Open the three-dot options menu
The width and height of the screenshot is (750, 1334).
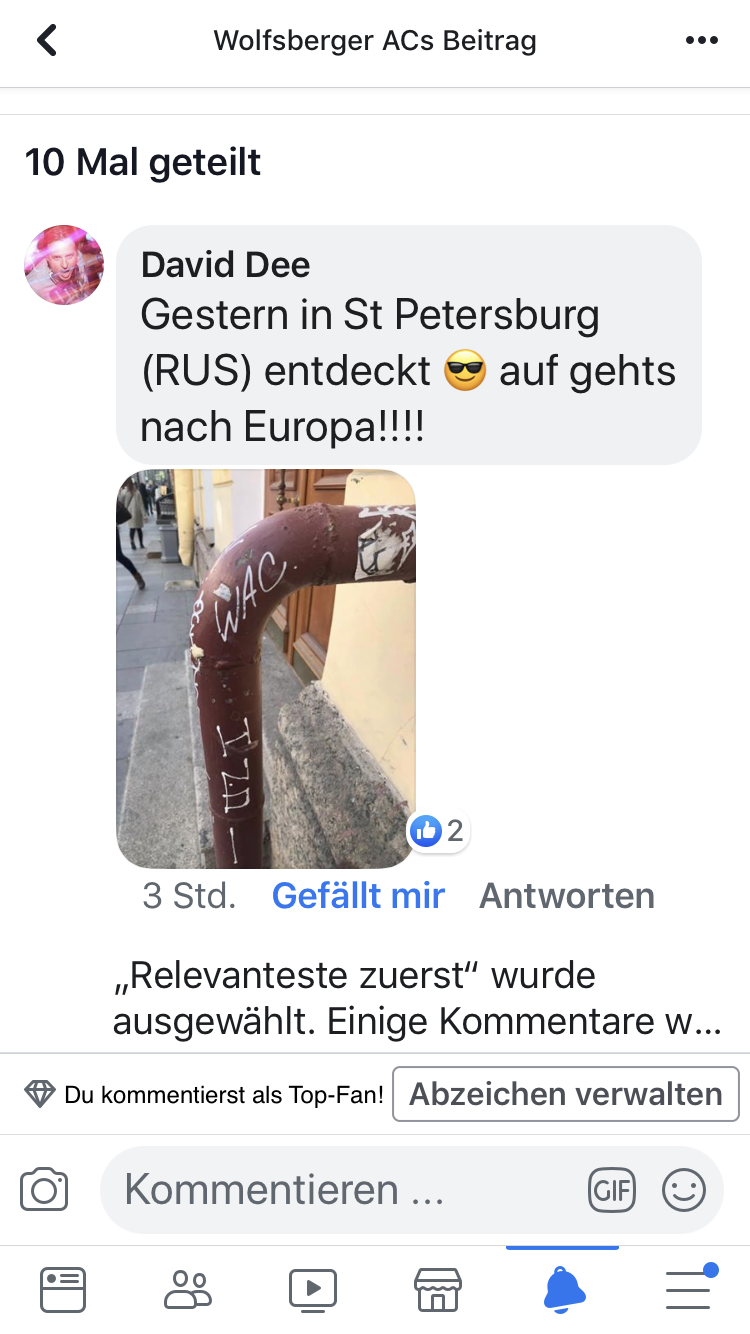coord(702,41)
